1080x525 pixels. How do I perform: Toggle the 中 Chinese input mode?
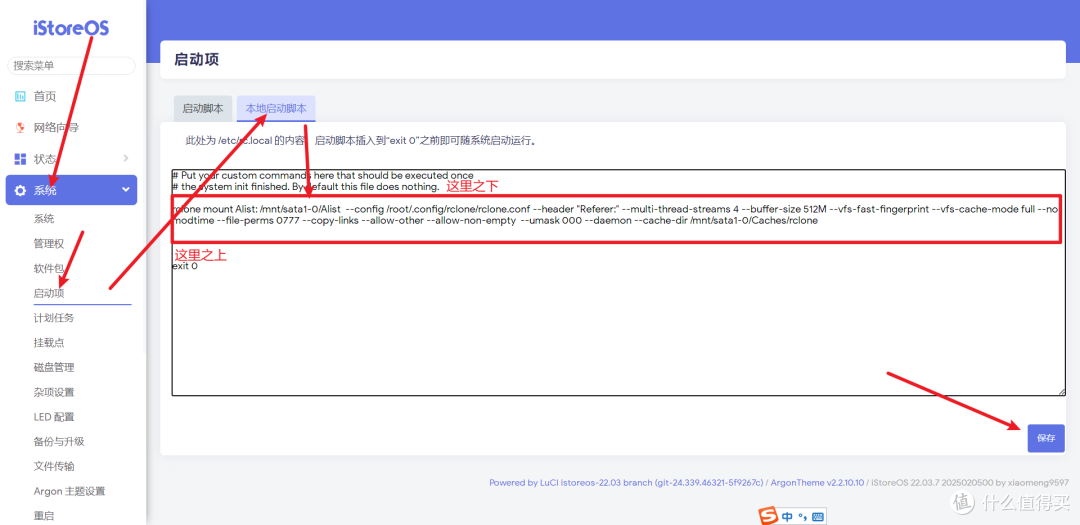787,517
